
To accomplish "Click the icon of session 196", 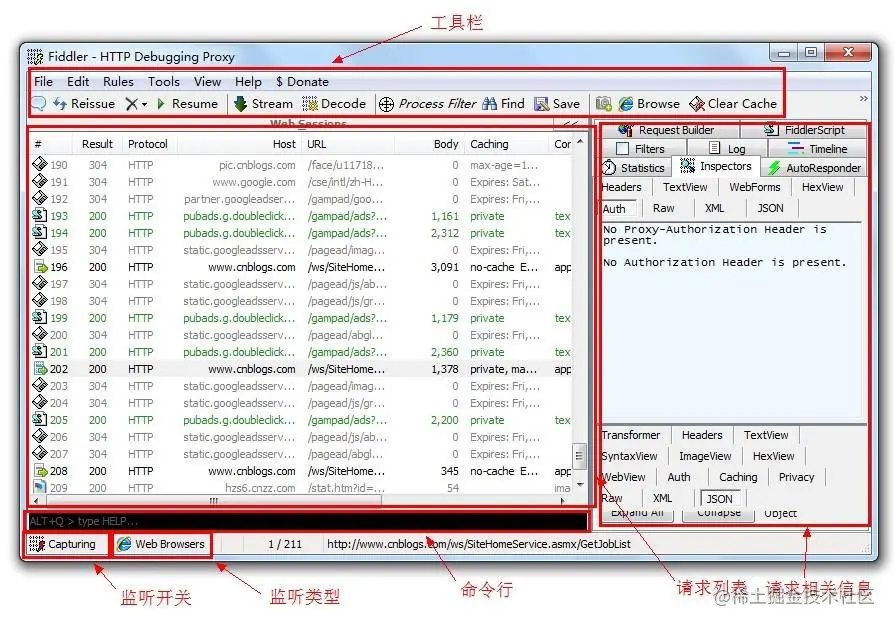I will coord(40,267).
